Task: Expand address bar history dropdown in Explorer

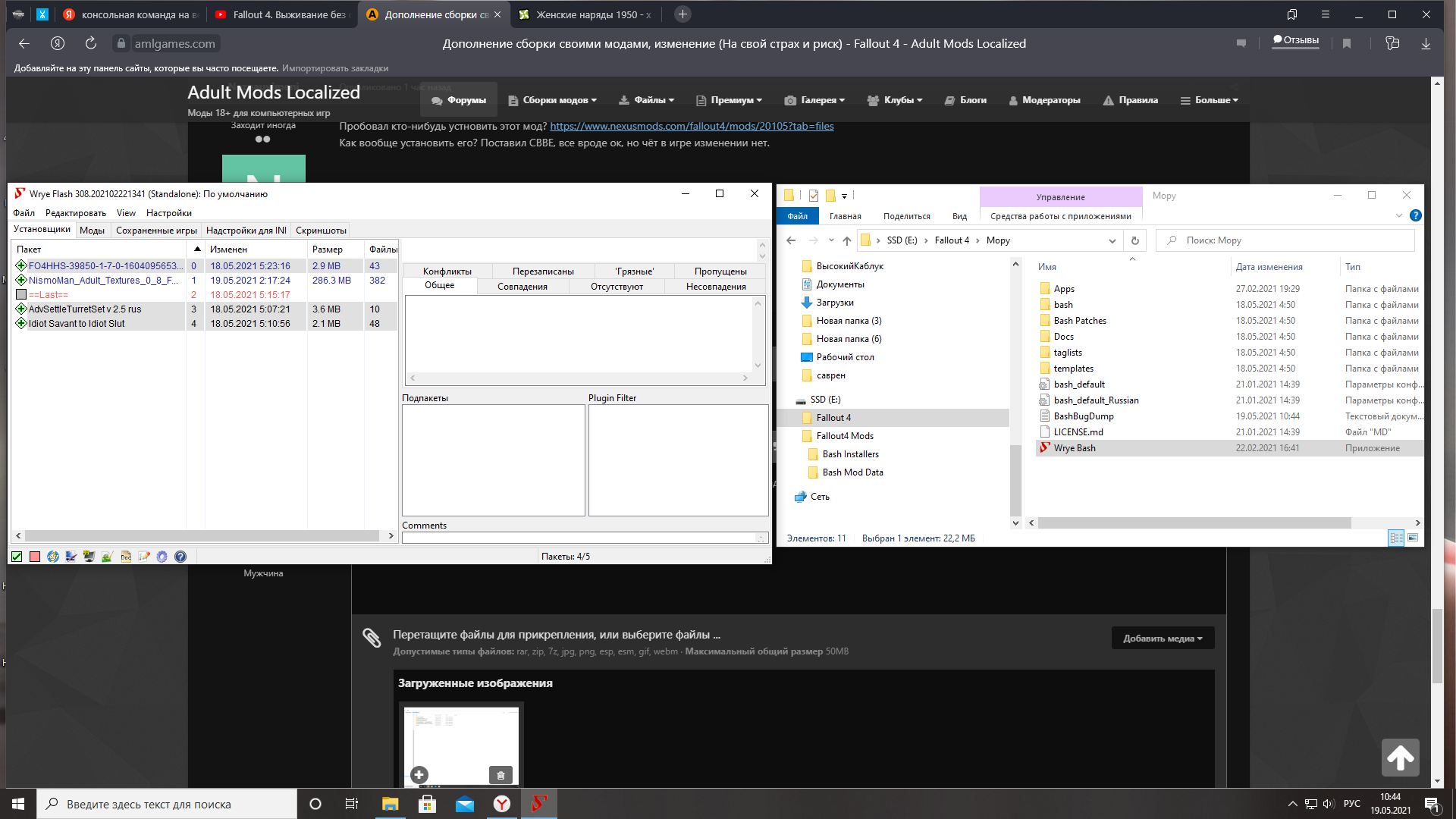Action: 1112,241
